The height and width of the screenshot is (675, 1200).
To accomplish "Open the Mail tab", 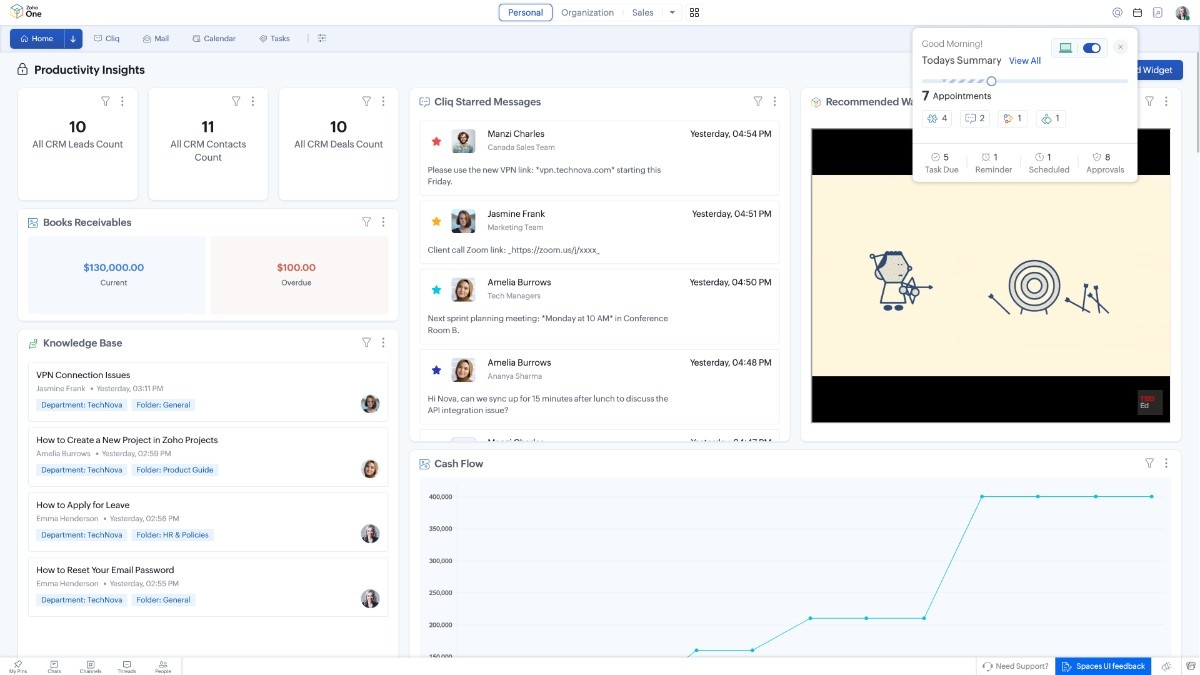I will (155, 39).
